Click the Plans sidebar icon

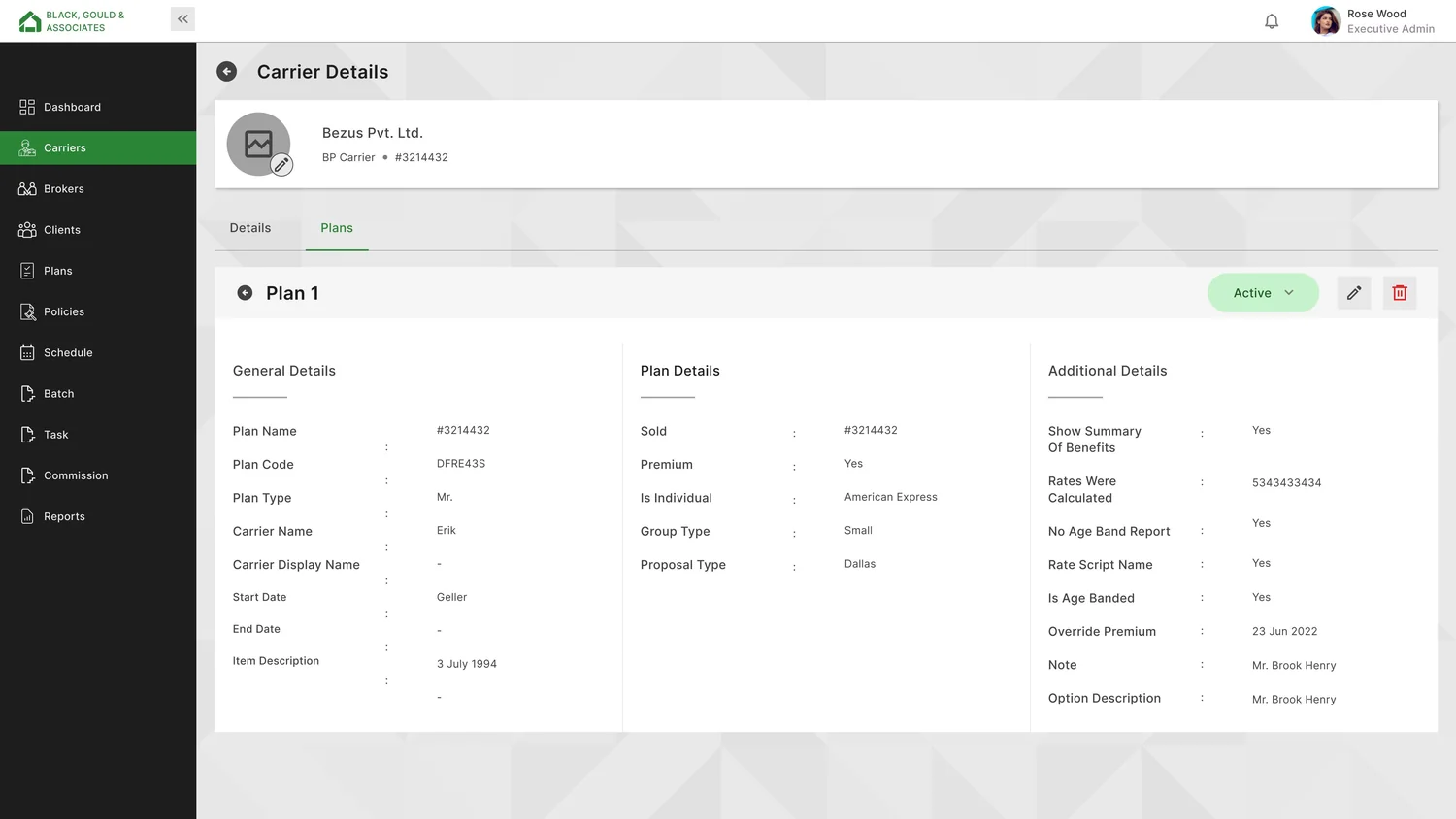(x=27, y=271)
